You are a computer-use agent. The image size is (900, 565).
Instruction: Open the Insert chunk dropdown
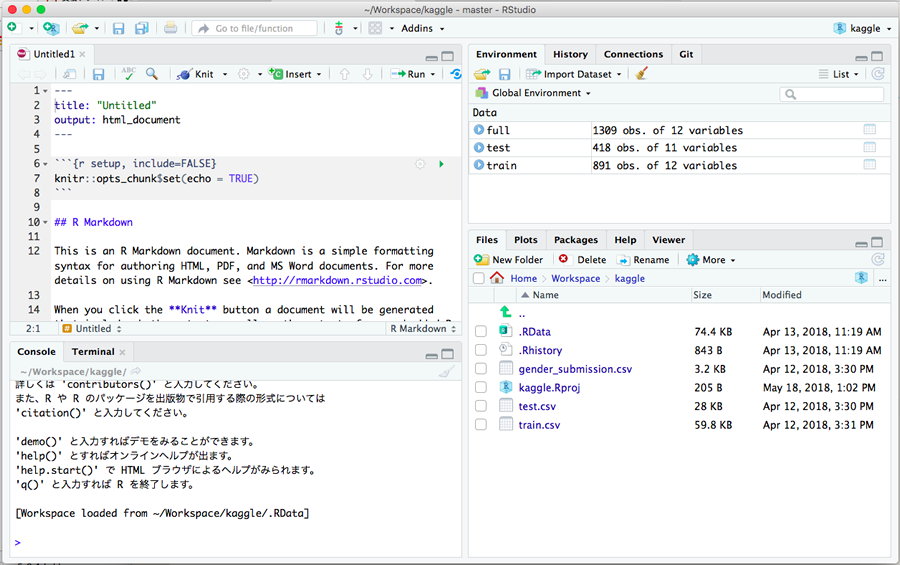coord(296,74)
